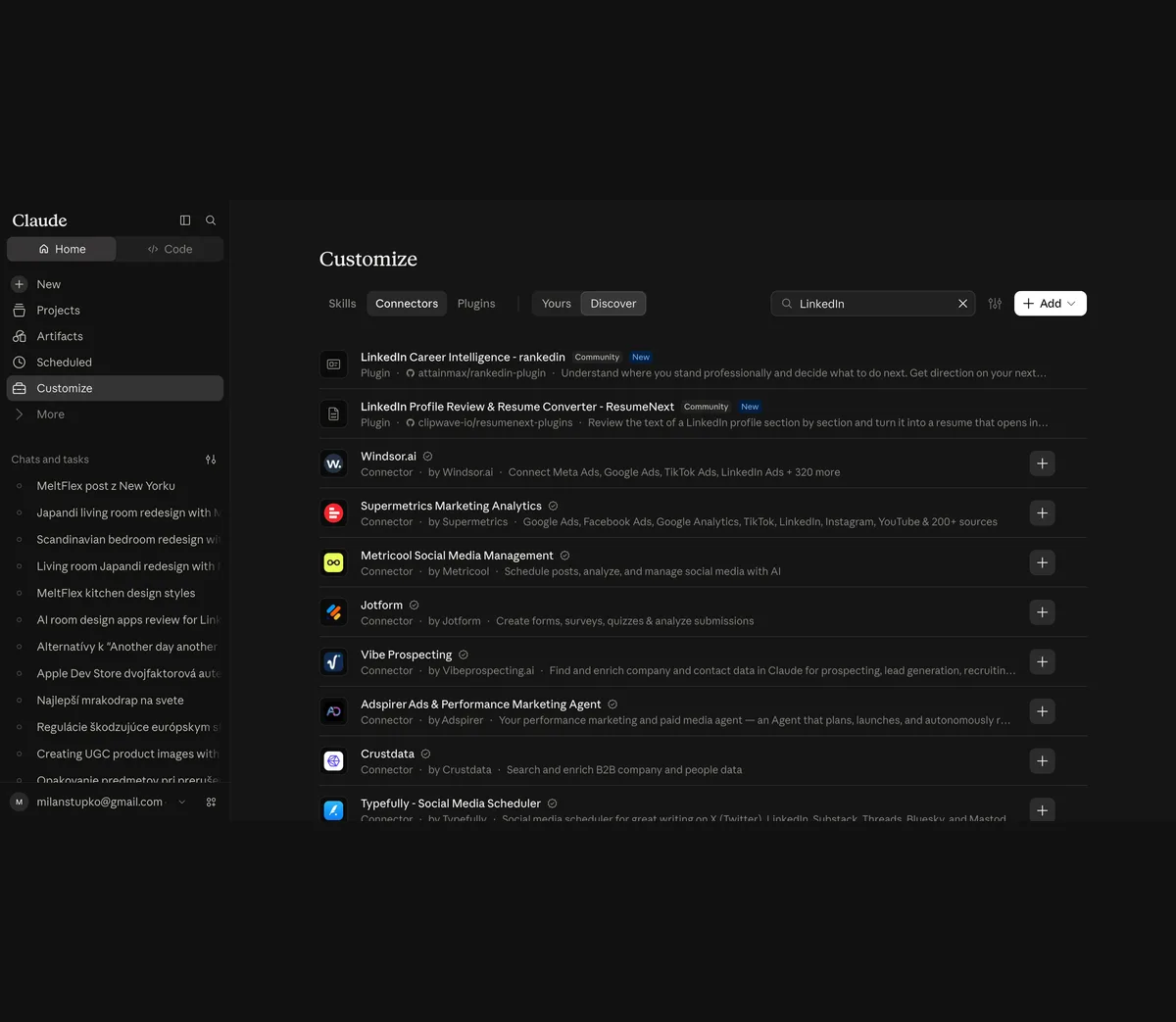Open attainmax/rankedin-plugin GitHub link

click(x=476, y=373)
